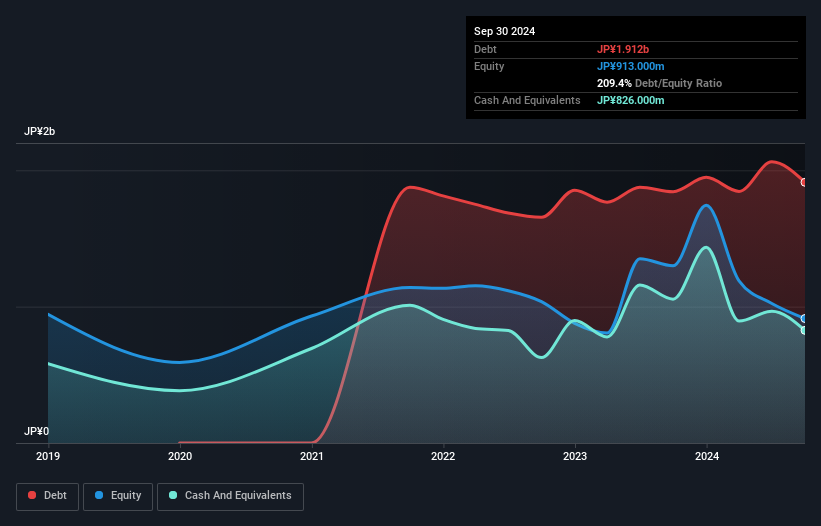Select the 2019 x-axis label
The image size is (821, 526).
48,456
